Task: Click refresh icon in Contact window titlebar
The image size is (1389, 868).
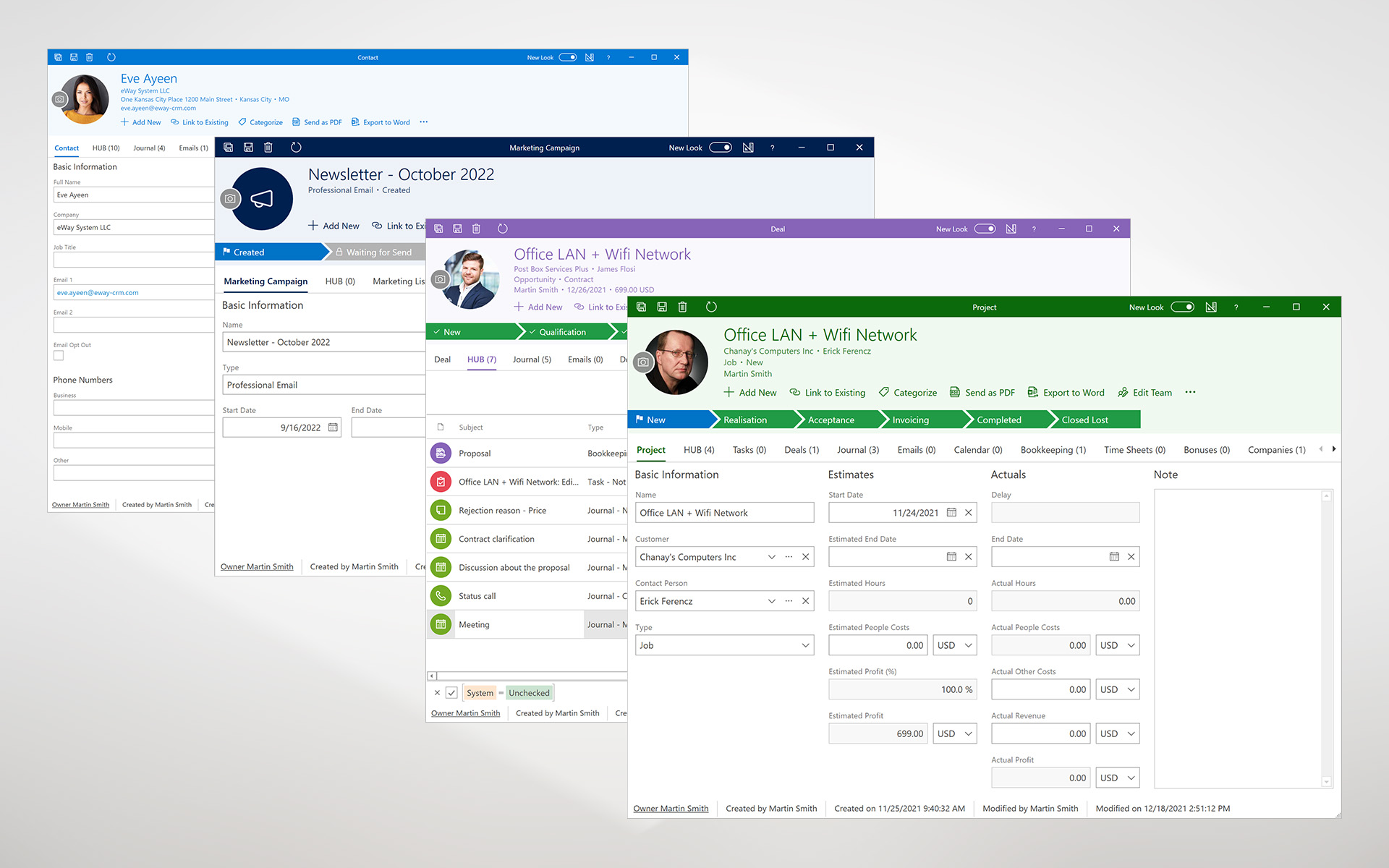Action: 111,57
